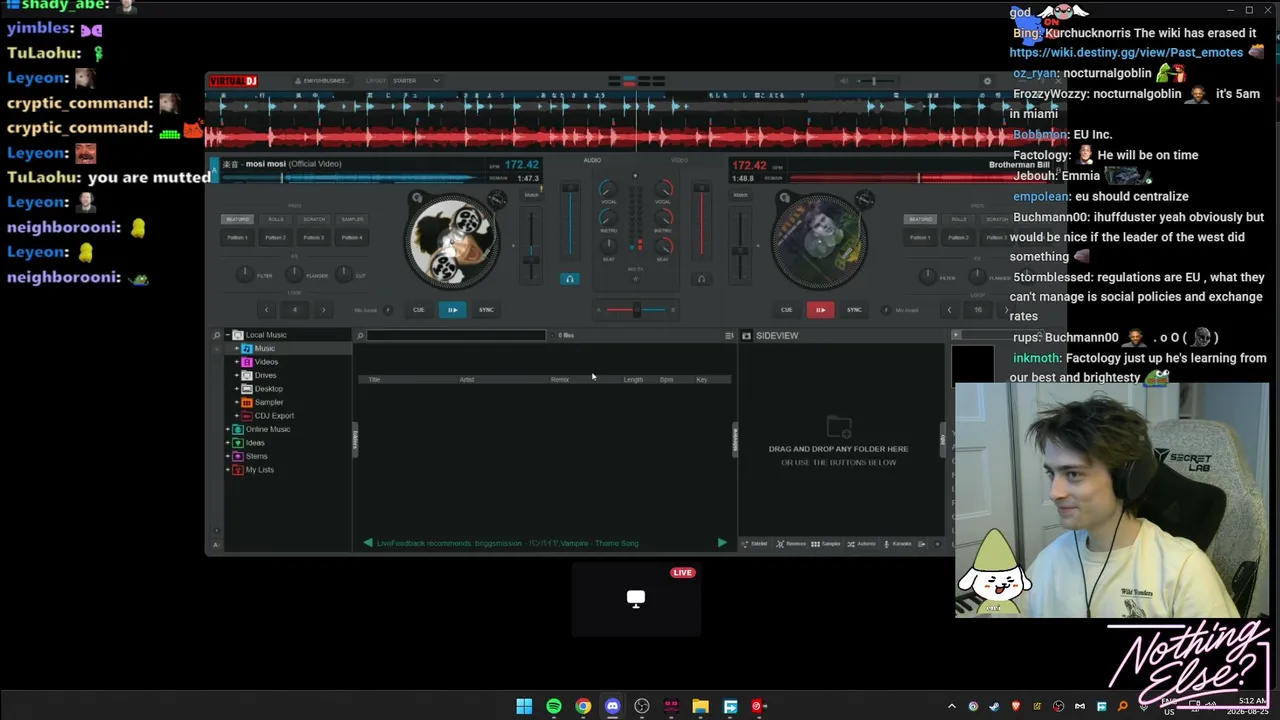Click the left deck Mix Assist icon
The image size is (1280, 720).
388,310
